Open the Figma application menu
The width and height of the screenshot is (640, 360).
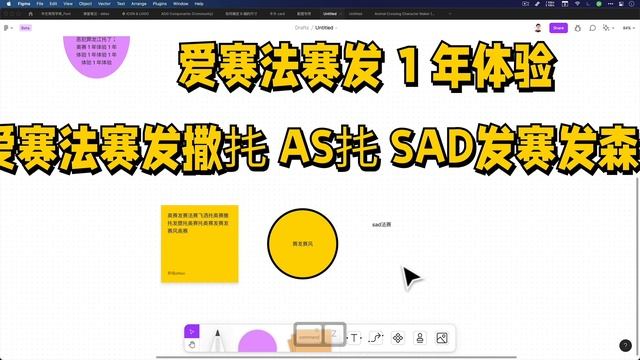point(24,4)
